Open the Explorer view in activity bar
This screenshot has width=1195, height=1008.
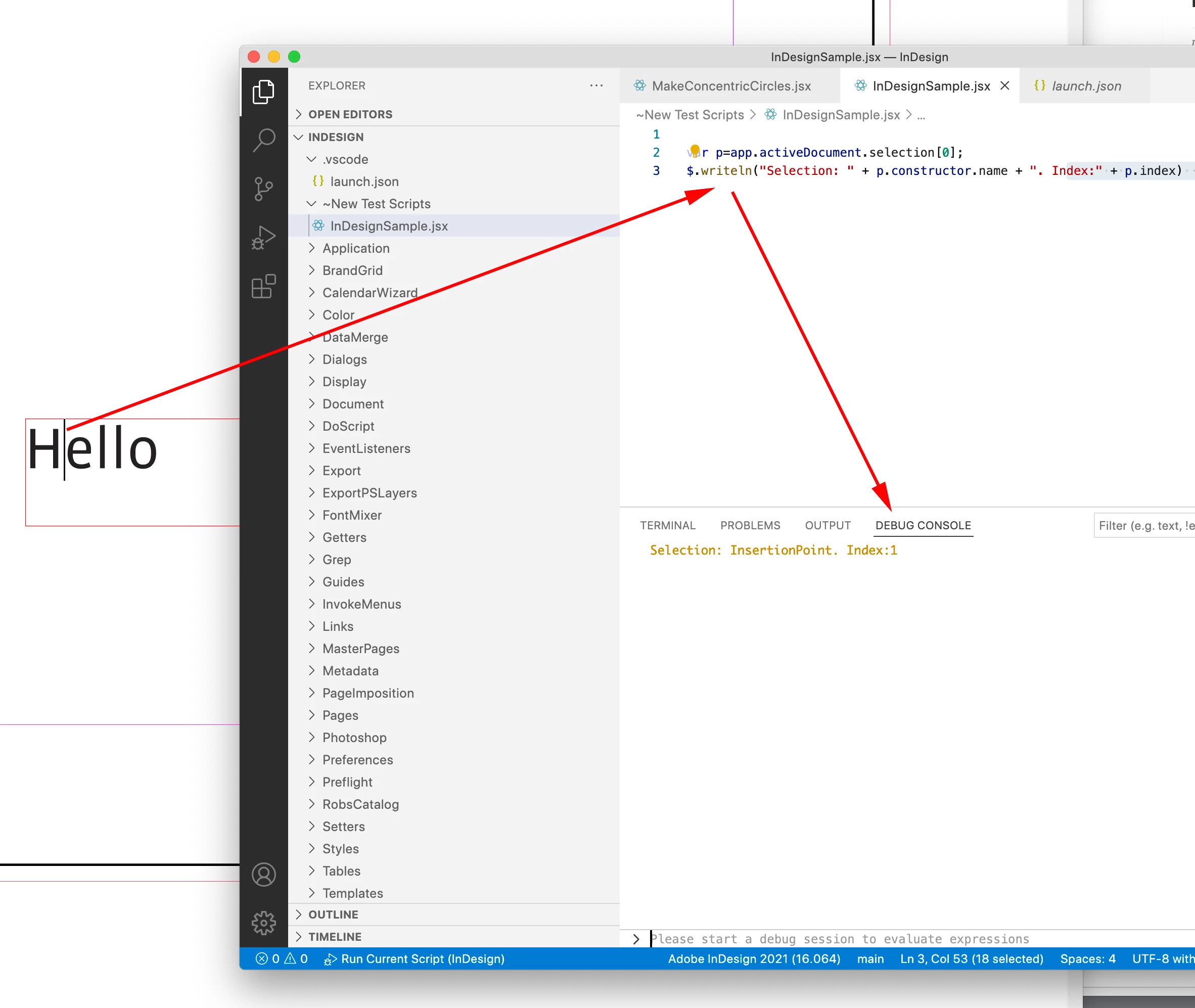pos(263,91)
